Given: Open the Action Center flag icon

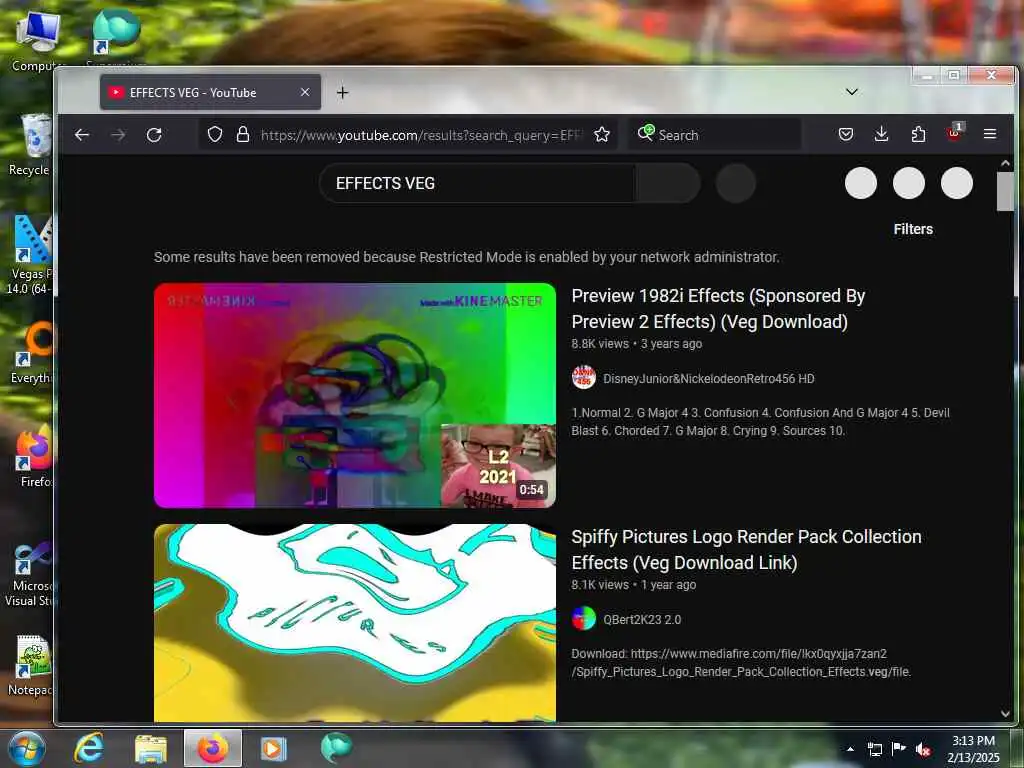Looking at the screenshot, I should click(899, 748).
